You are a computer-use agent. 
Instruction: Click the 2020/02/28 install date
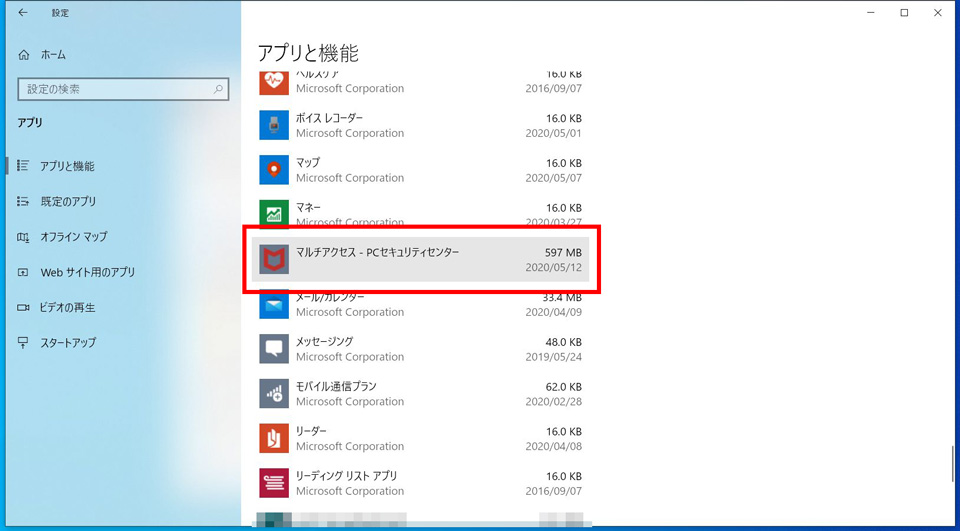pyautogui.click(x=553, y=402)
